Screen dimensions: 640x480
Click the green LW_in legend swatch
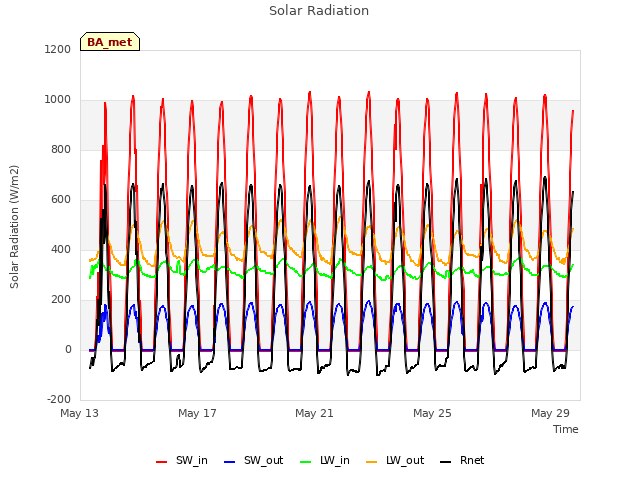tap(305, 462)
